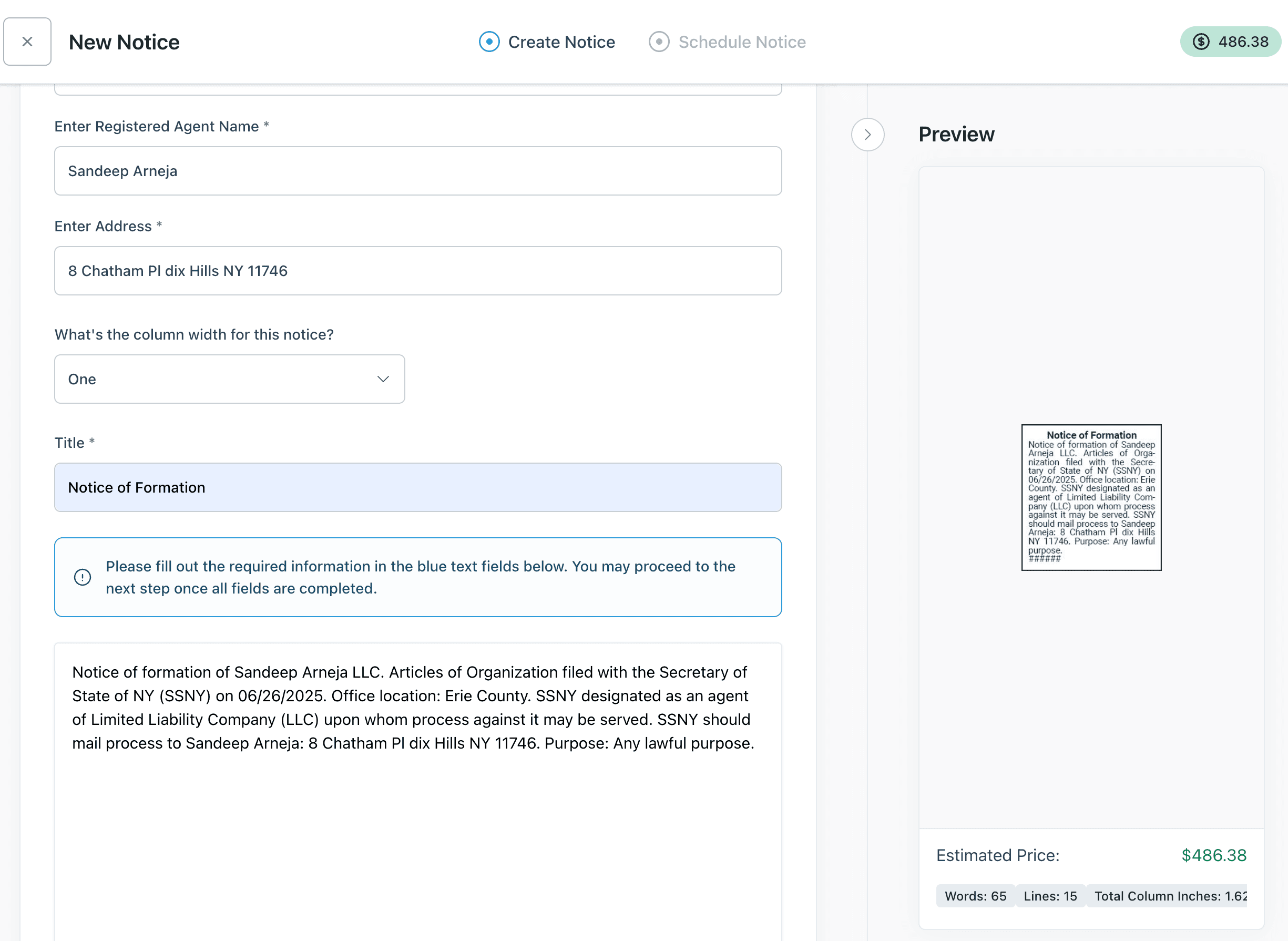Click the Notice of Formation title field

coord(418,488)
